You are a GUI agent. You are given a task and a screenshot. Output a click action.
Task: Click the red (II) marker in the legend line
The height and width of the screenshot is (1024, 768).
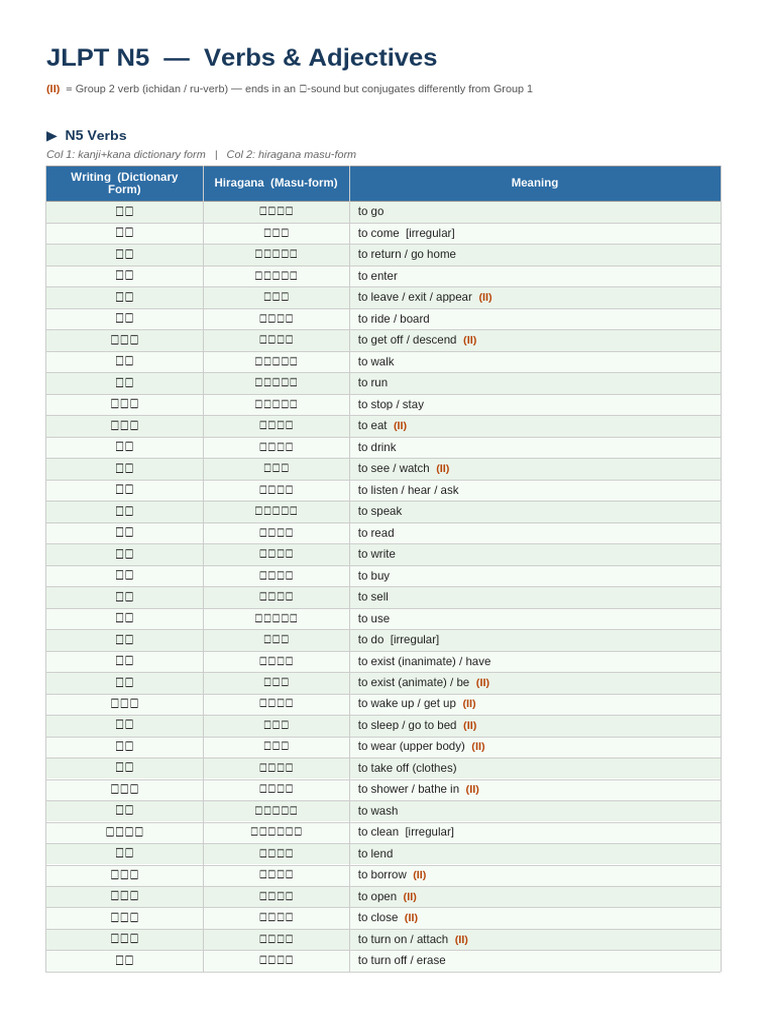click(53, 89)
